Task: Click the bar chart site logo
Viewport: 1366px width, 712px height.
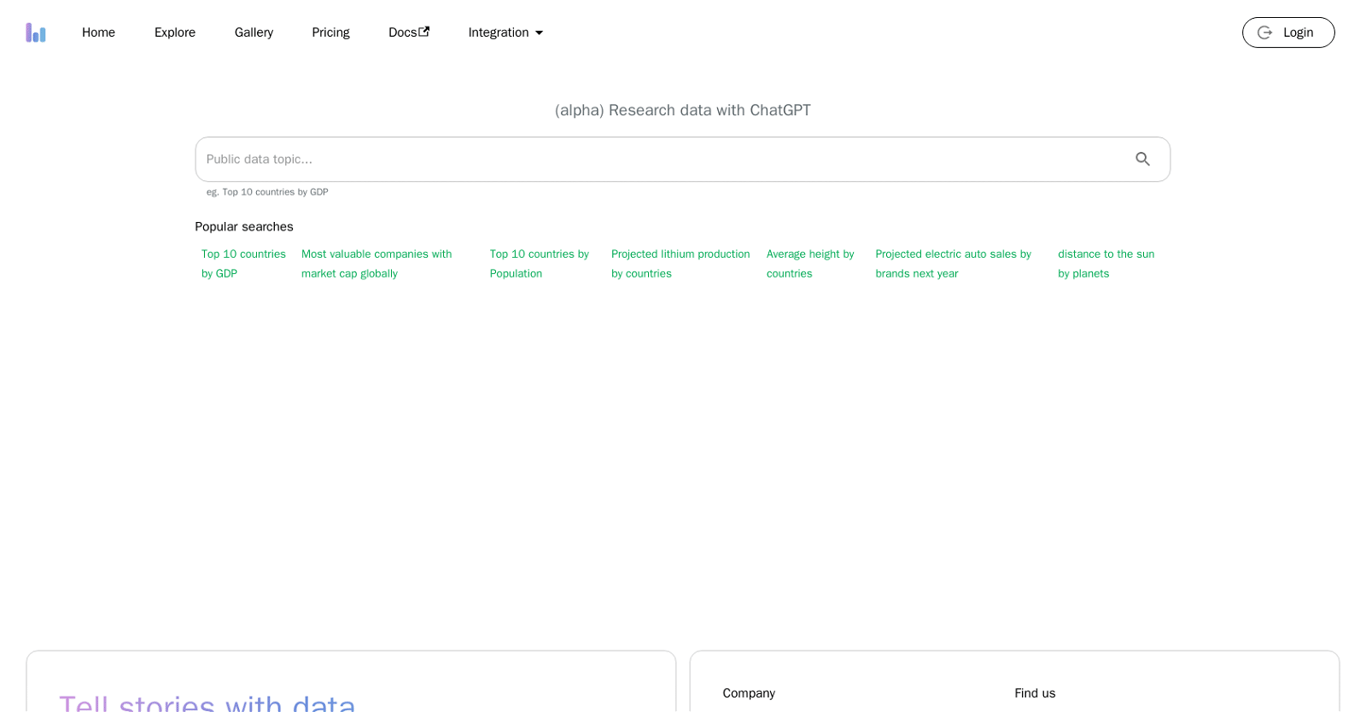Action: point(36,32)
